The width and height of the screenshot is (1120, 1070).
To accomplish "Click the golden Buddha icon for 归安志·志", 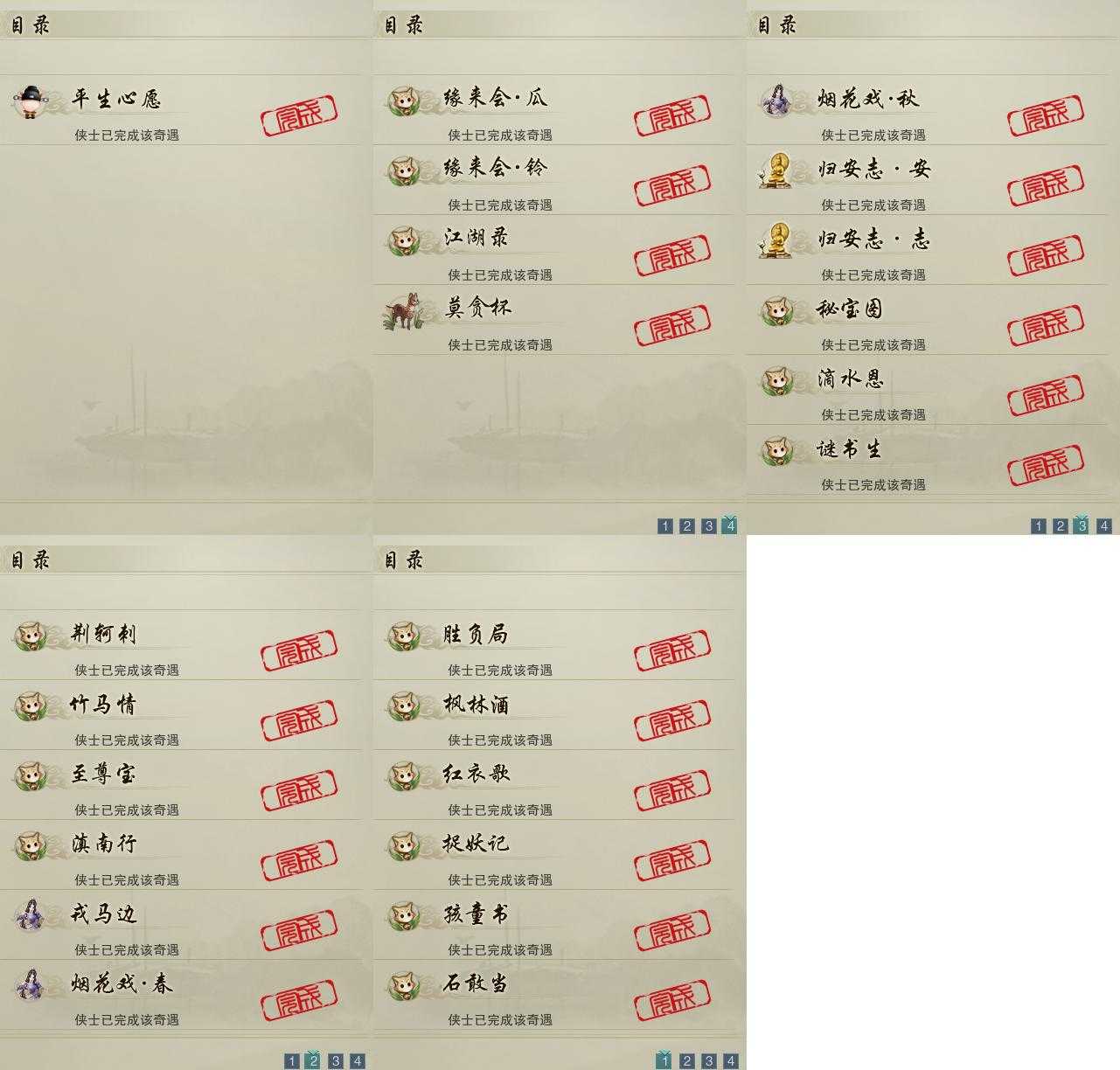I will [x=775, y=240].
